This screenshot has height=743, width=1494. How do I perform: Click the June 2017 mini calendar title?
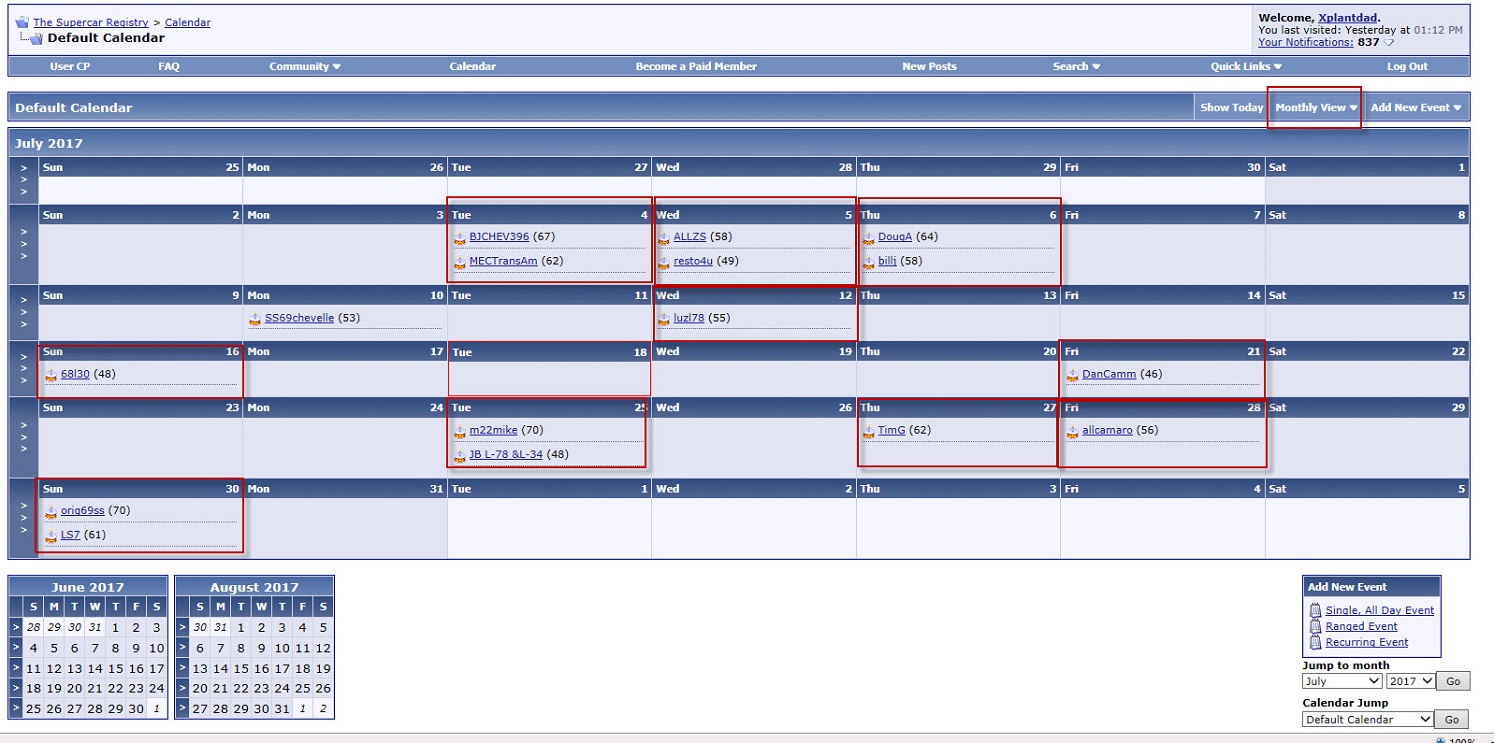pos(87,587)
